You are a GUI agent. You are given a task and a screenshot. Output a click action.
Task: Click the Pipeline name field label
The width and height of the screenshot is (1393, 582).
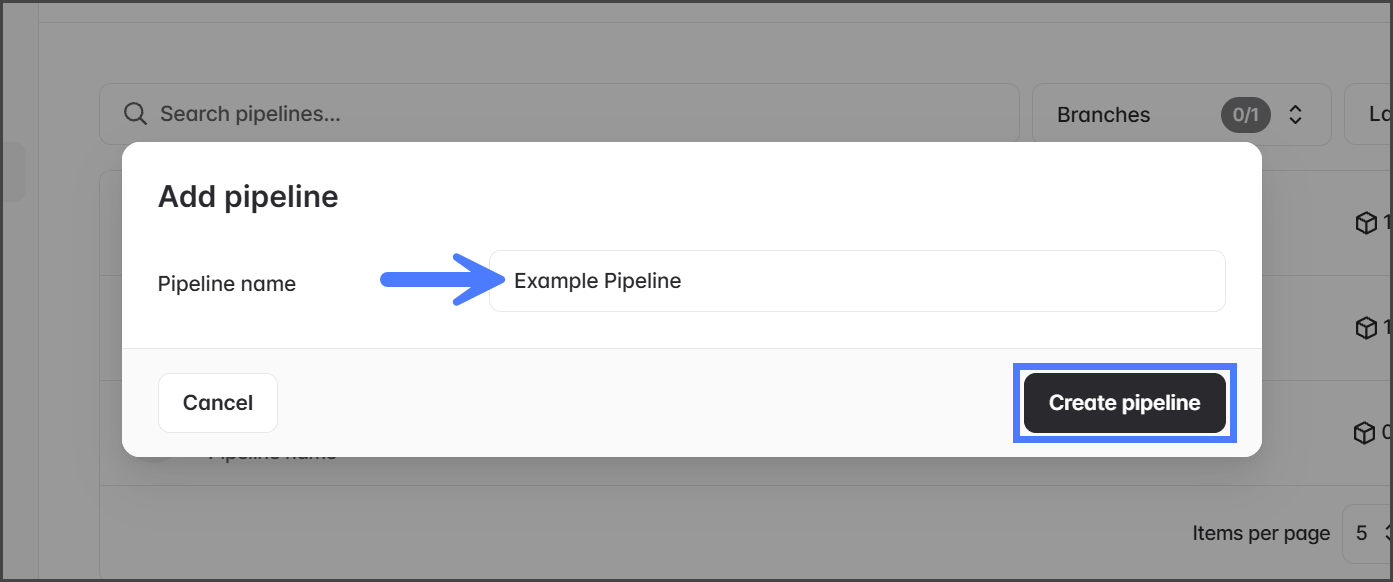pyautogui.click(x=227, y=284)
